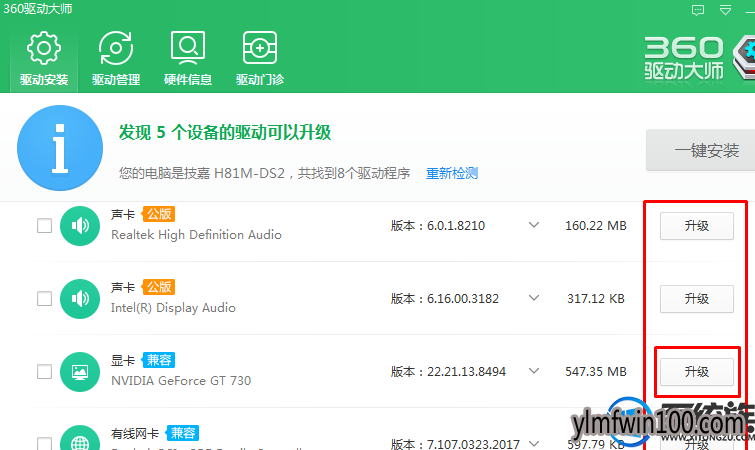Check the Intel(R) Display Audio checkbox
Image resolution: width=755 pixels, height=450 pixels.
click(x=44, y=298)
